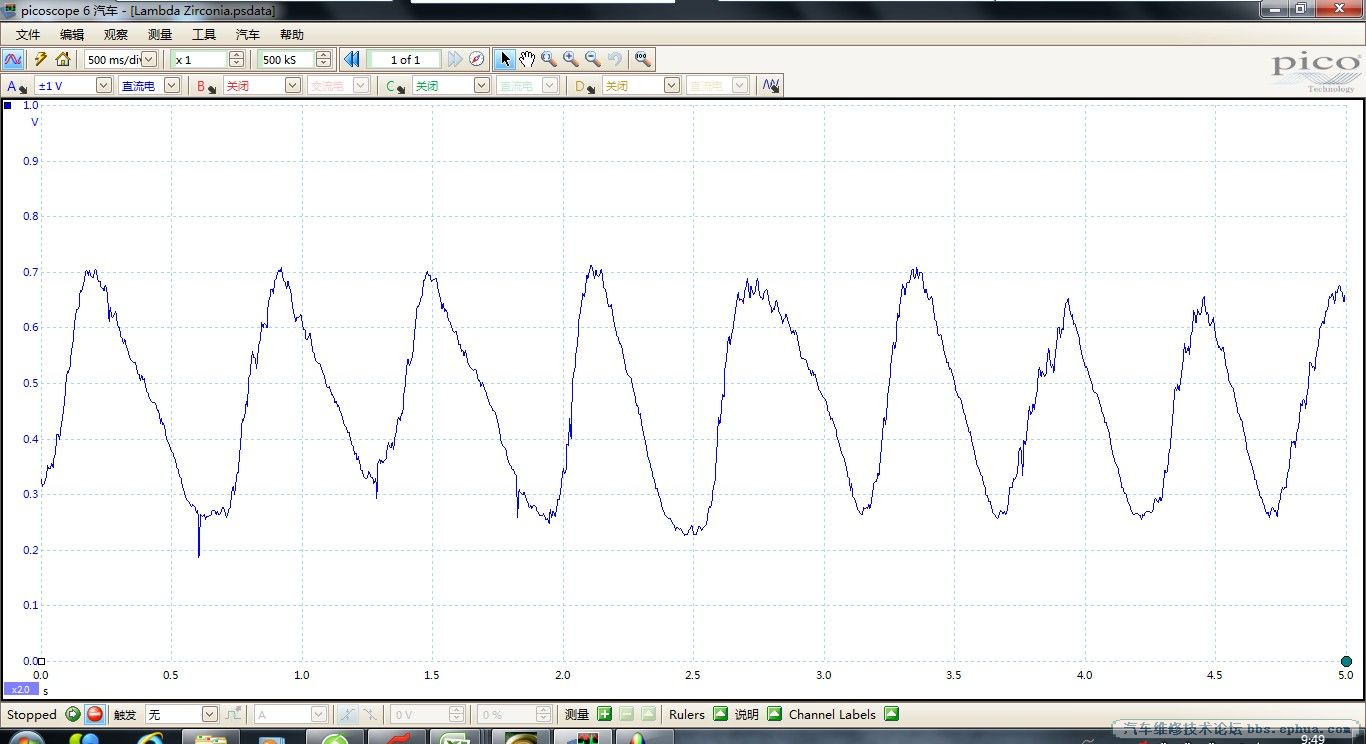Open the signal generator waveform icon
Screen dimensions: 1366x744
point(770,86)
